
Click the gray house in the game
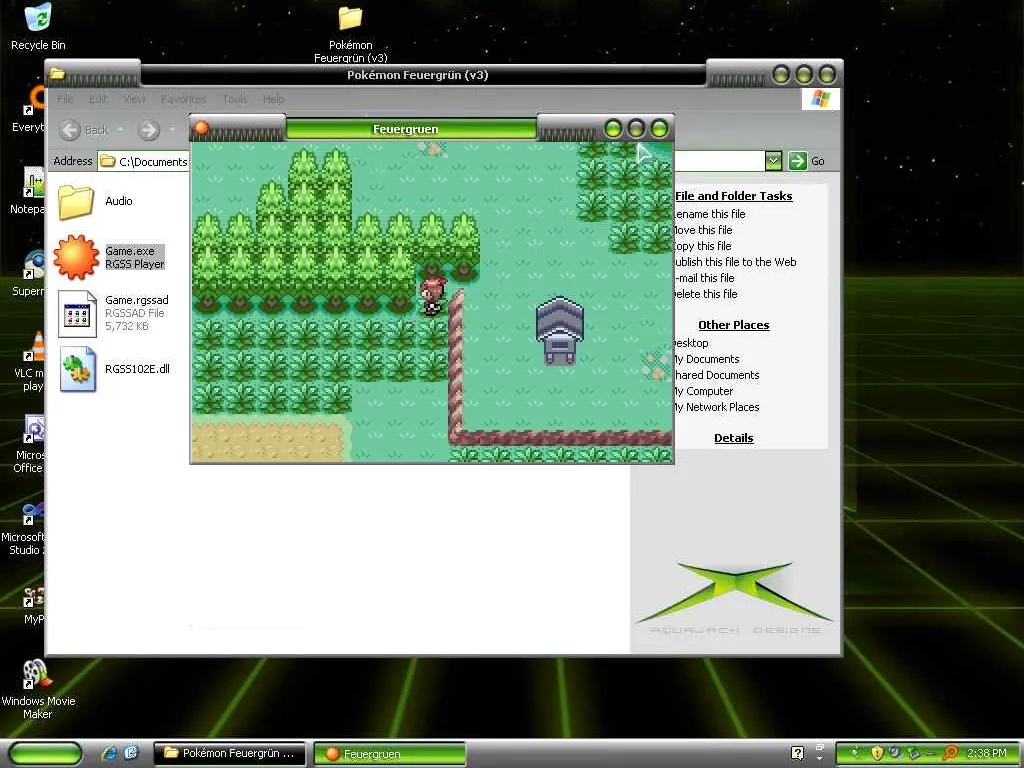point(560,330)
